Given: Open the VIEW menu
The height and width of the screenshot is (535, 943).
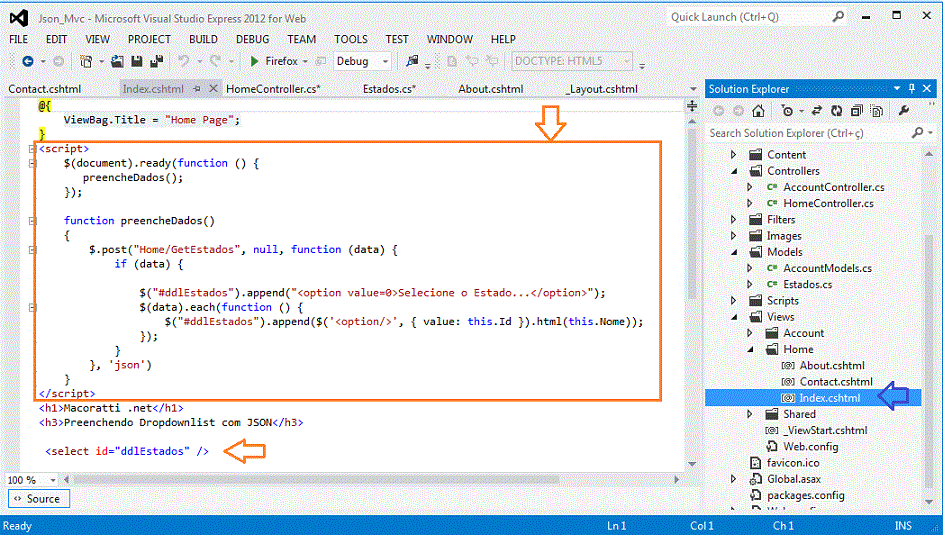Looking at the screenshot, I should 97,39.
